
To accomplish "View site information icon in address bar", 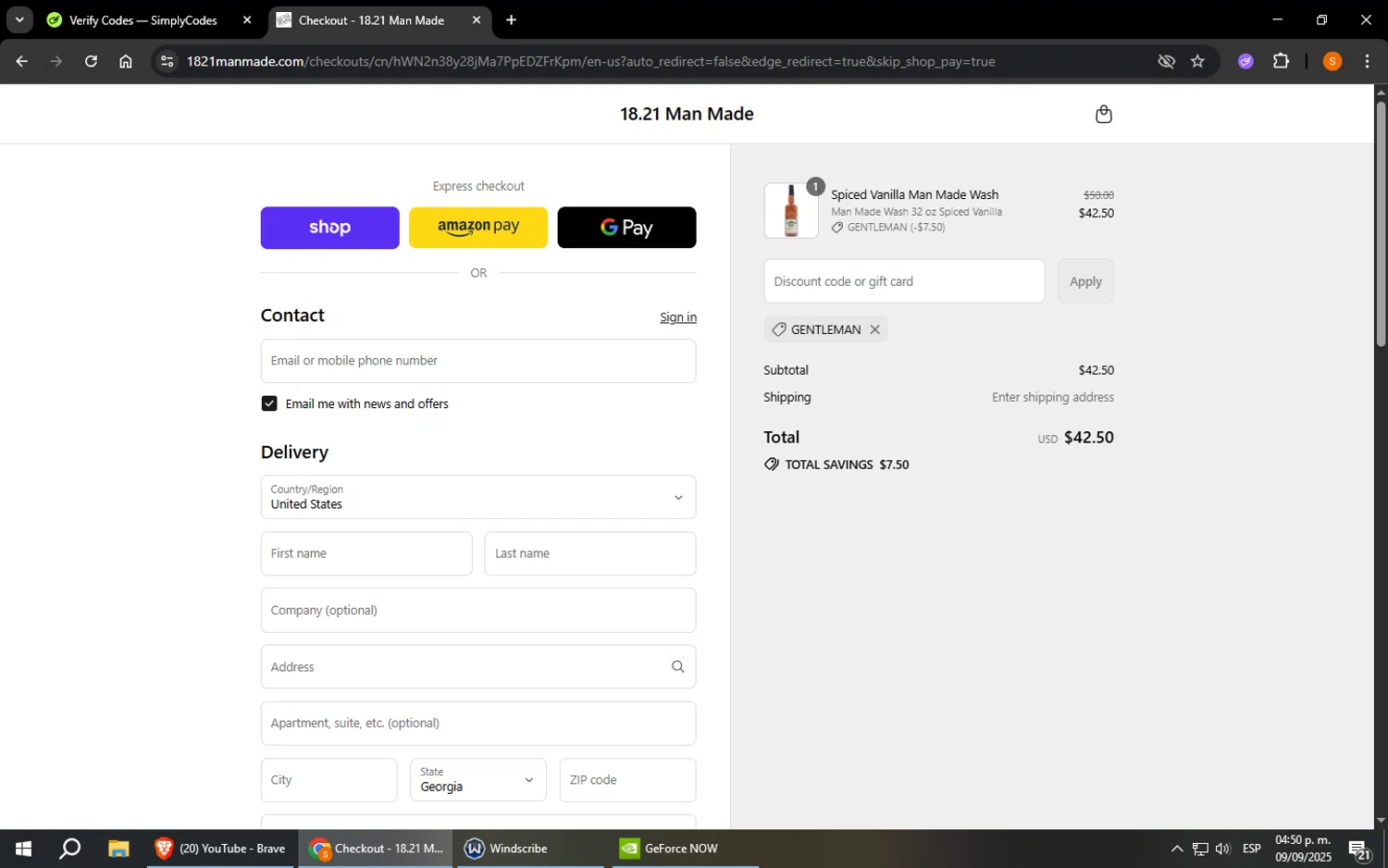I will click(167, 61).
